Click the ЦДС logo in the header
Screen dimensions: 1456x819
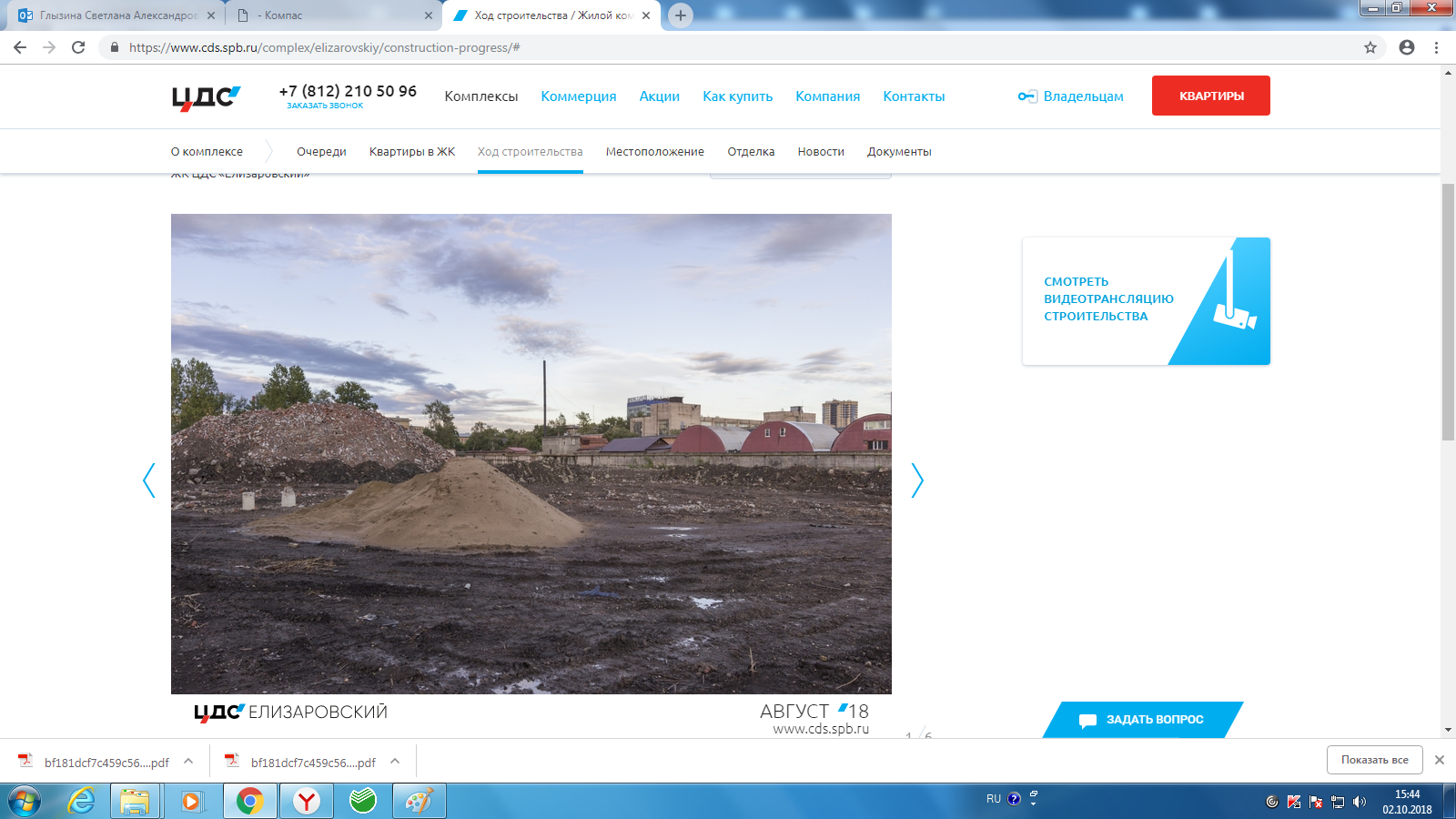pyautogui.click(x=207, y=97)
